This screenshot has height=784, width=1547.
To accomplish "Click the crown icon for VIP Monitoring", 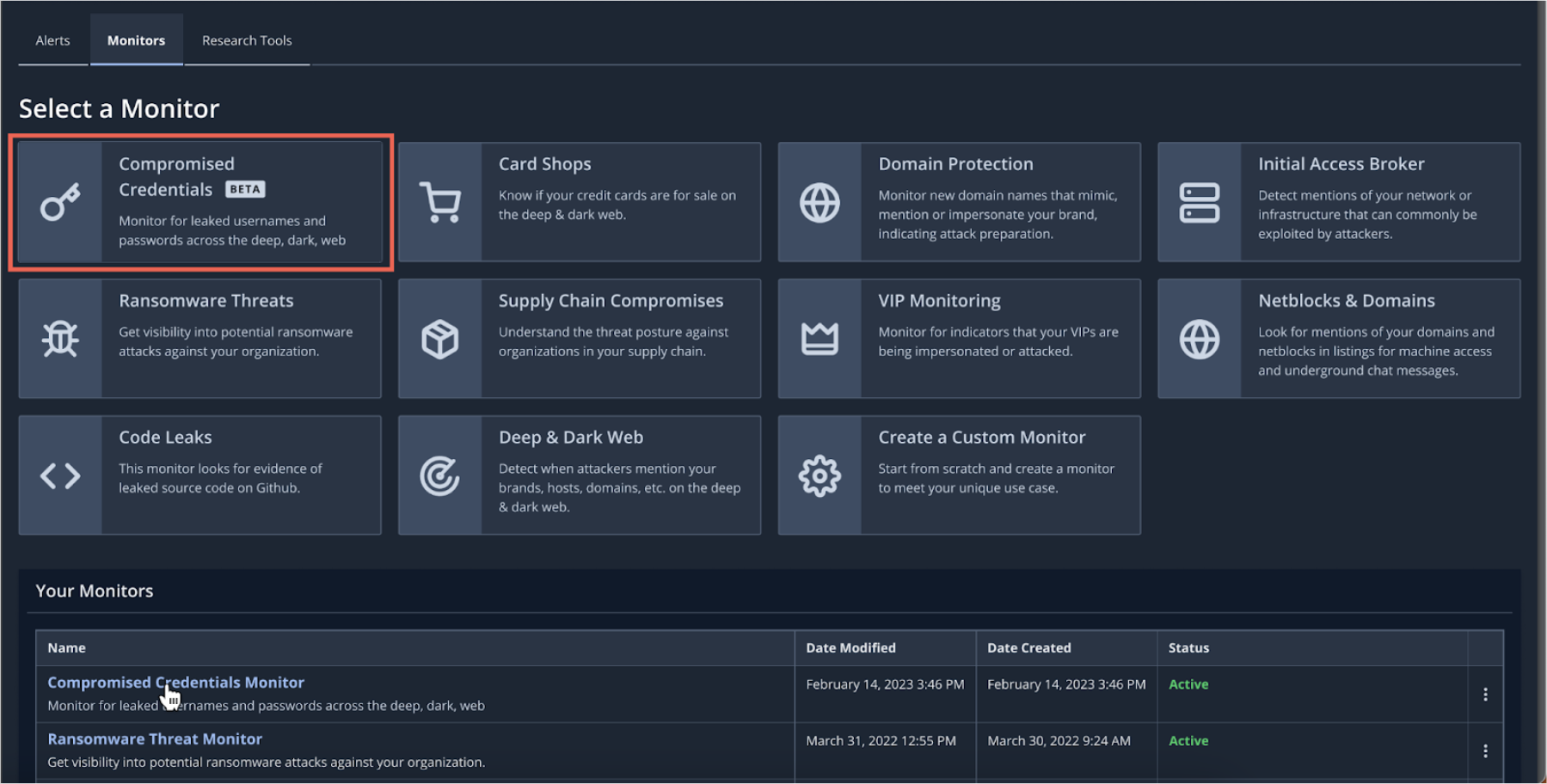I will coord(820,339).
